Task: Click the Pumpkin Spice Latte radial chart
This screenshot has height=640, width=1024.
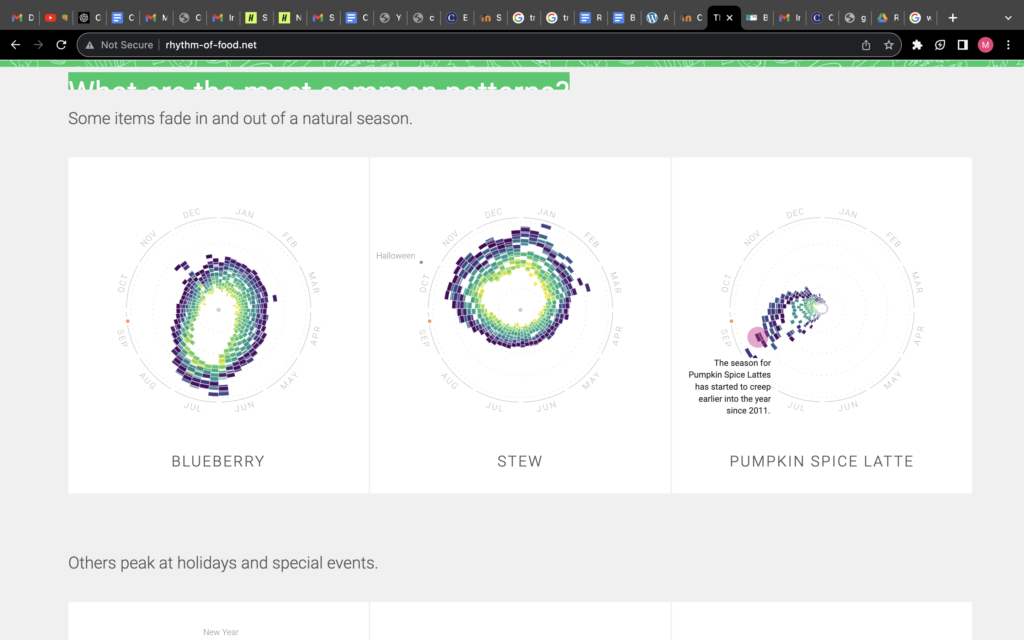Action: [x=822, y=310]
